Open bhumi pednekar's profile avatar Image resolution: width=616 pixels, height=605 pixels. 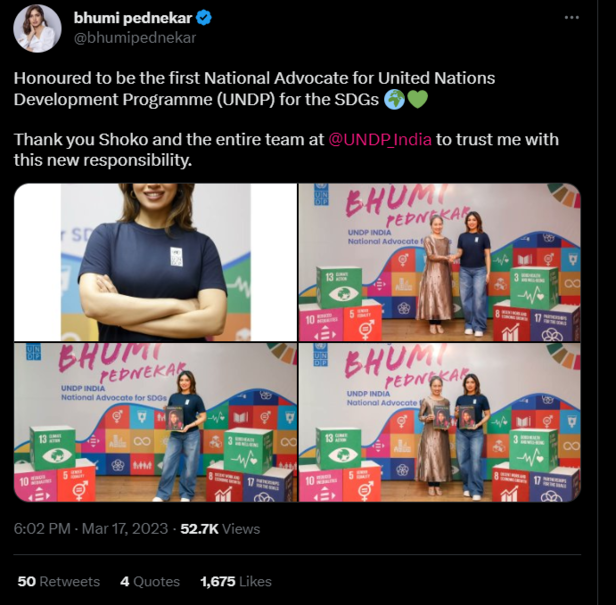[x=37, y=29]
